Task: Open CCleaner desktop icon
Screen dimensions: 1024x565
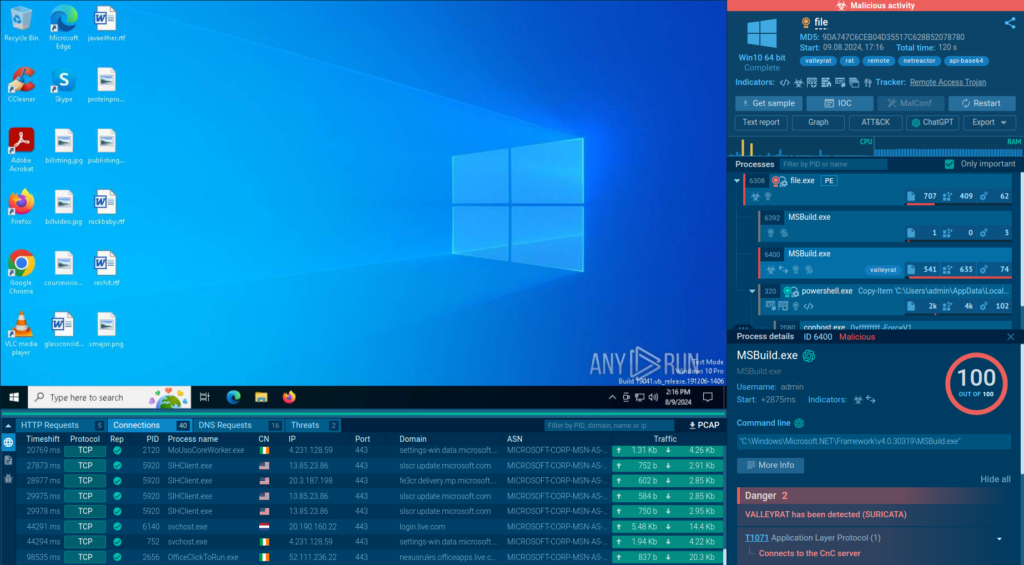Action: pyautogui.click(x=21, y=85)
